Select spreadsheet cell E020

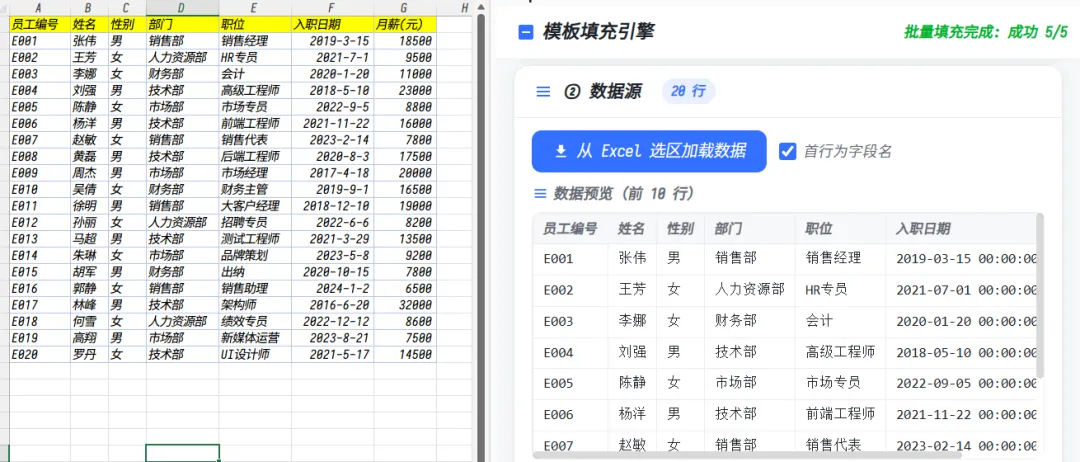pos(39,355)
